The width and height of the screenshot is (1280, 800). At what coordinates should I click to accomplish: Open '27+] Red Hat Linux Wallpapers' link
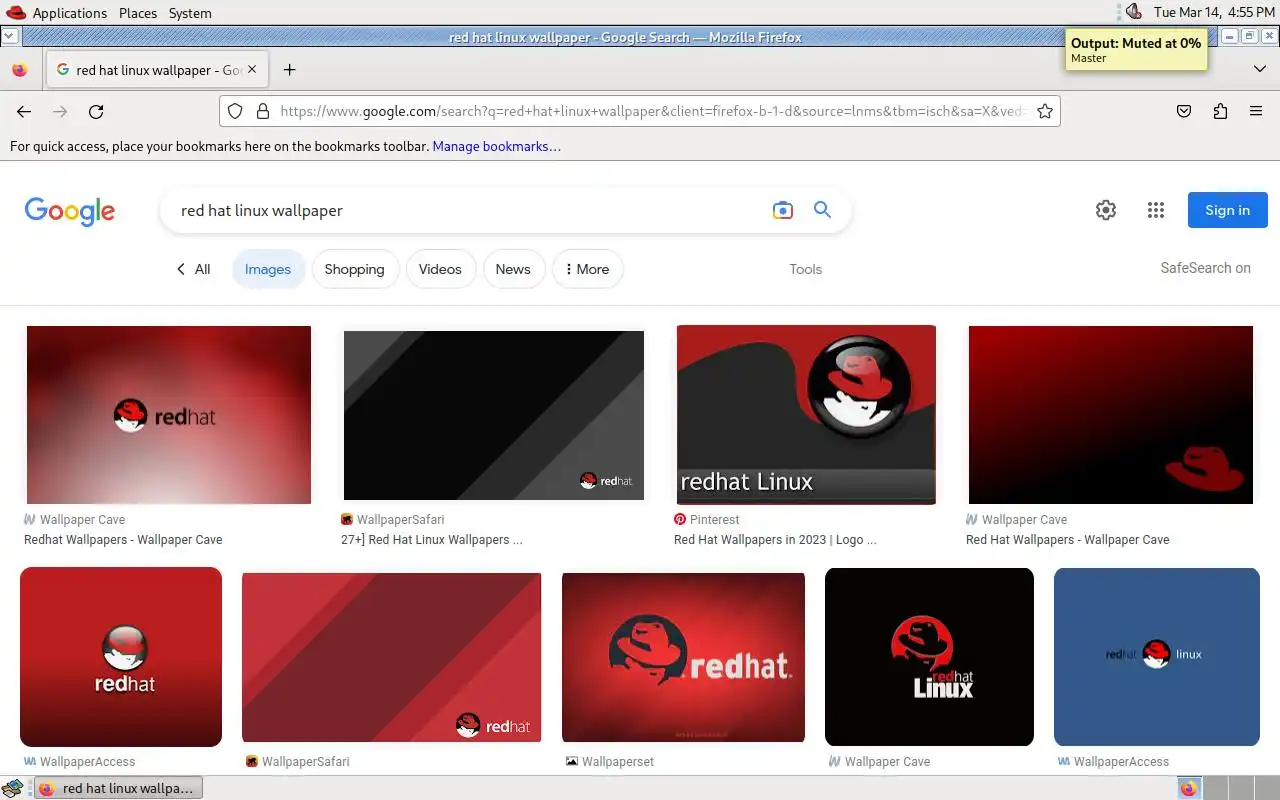[431, 539]
